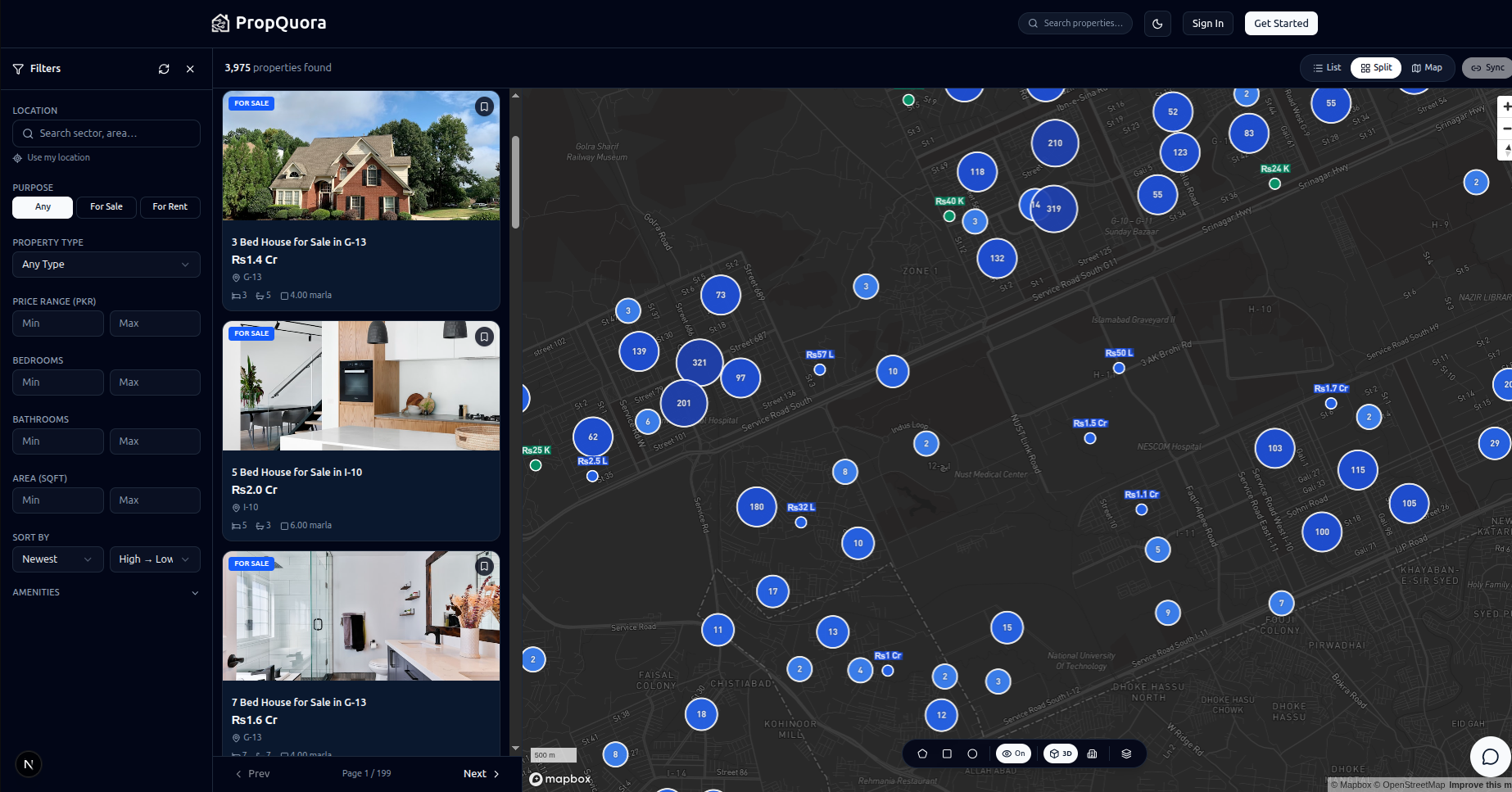Switch to Split view
This screenshot has width=1512, height=792.
pyautogui.click(x=1376, y=68)
